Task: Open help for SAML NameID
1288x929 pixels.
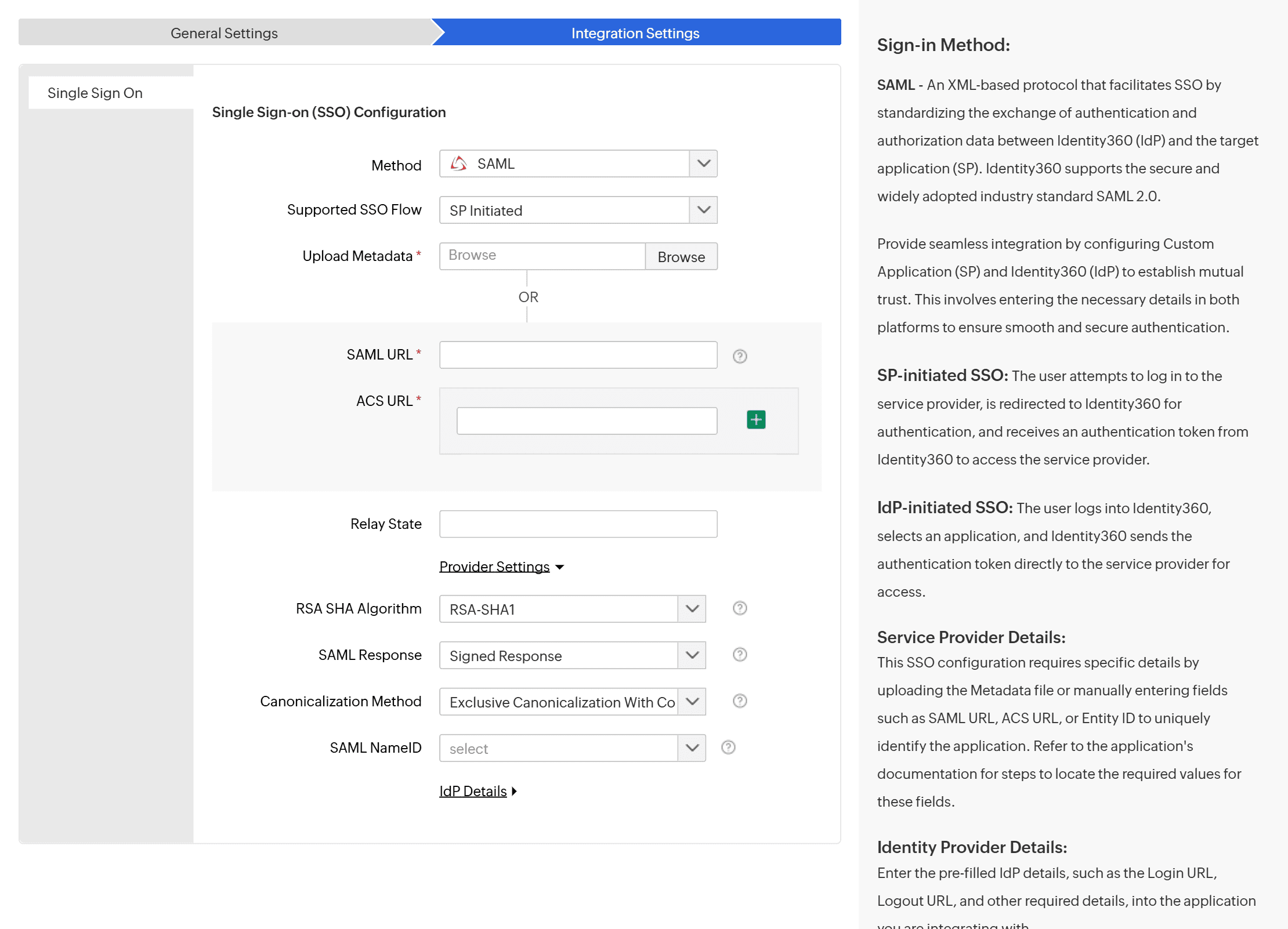Action: point(728,747)
